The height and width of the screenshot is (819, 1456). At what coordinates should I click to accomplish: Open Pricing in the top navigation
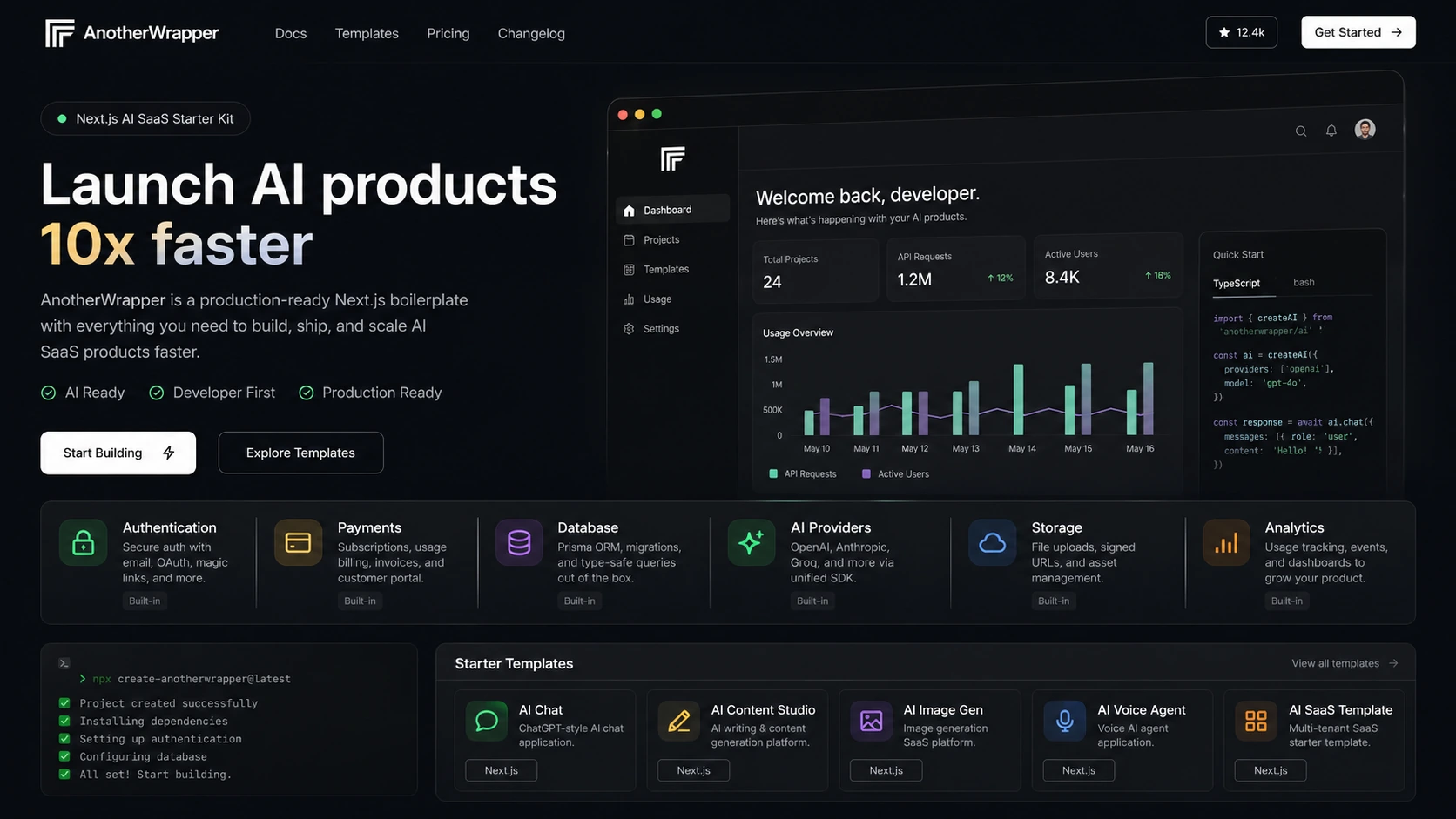pyautogui.click(x=448, y=33)
